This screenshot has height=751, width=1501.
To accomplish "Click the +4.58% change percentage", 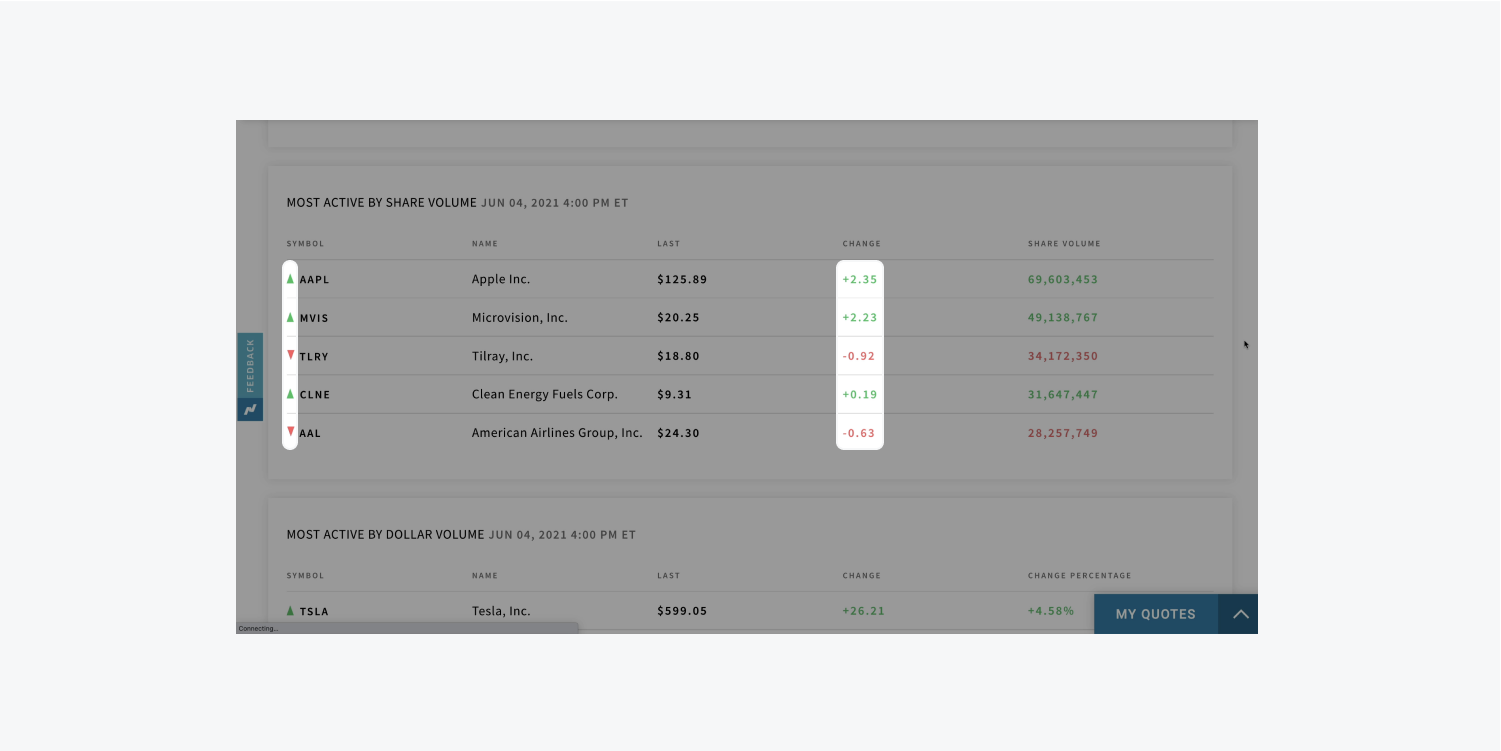I will pyautogui.click(x=1051, y=610).
